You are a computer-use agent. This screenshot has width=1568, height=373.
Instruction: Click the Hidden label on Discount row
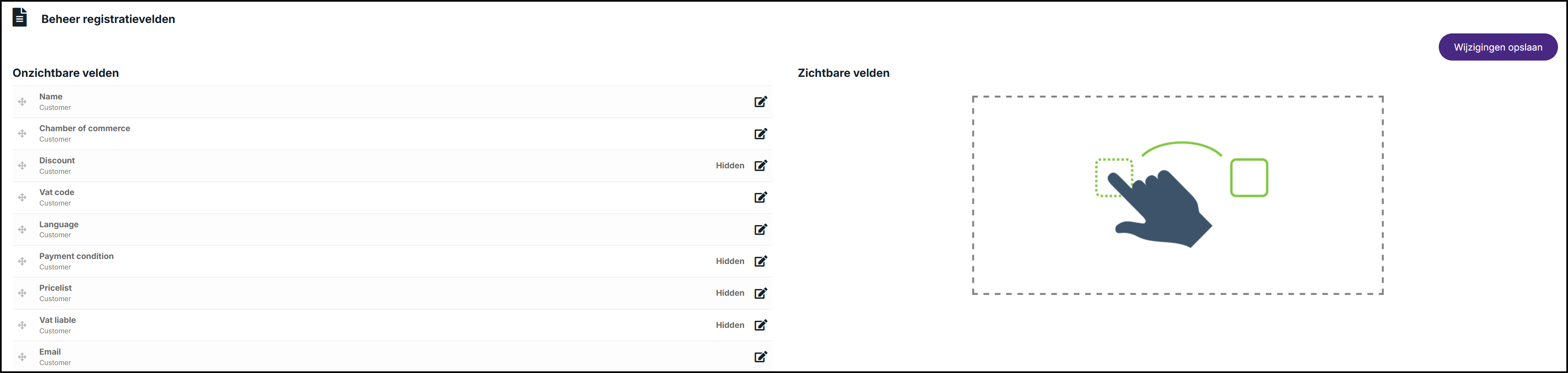click(730, 165)
